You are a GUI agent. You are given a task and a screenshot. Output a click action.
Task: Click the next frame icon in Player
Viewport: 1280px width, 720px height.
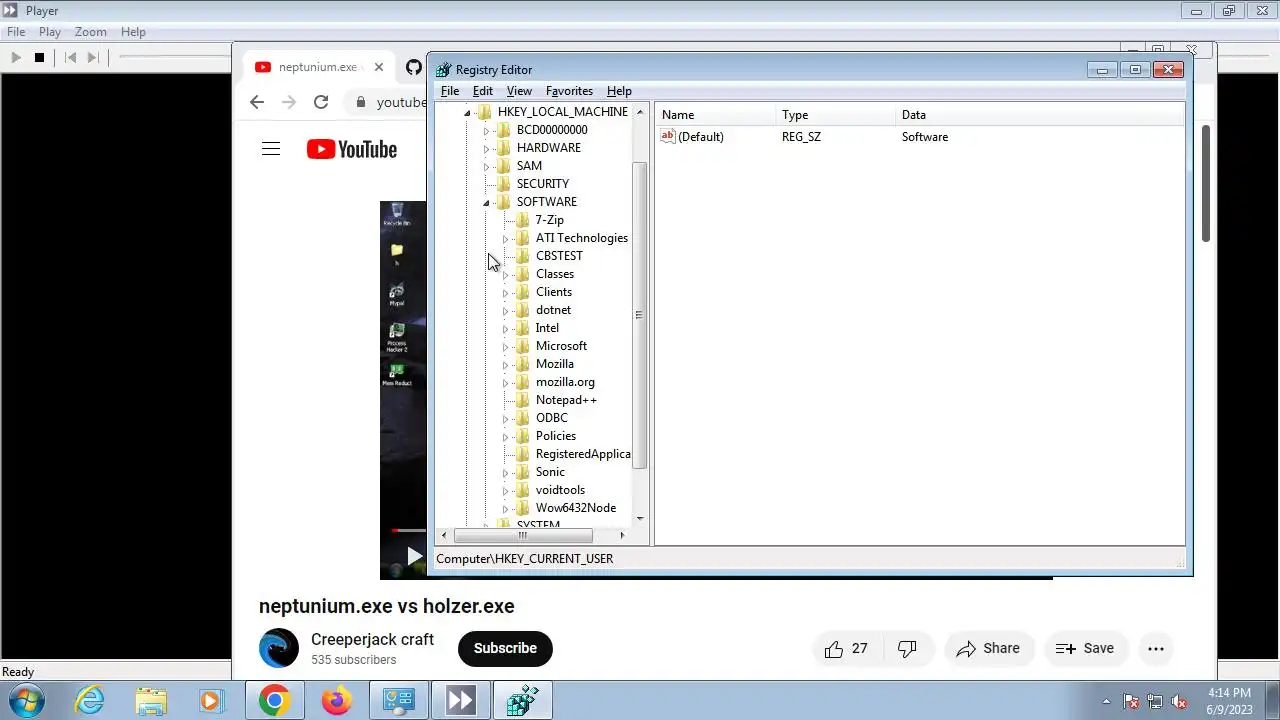(93, 58)
